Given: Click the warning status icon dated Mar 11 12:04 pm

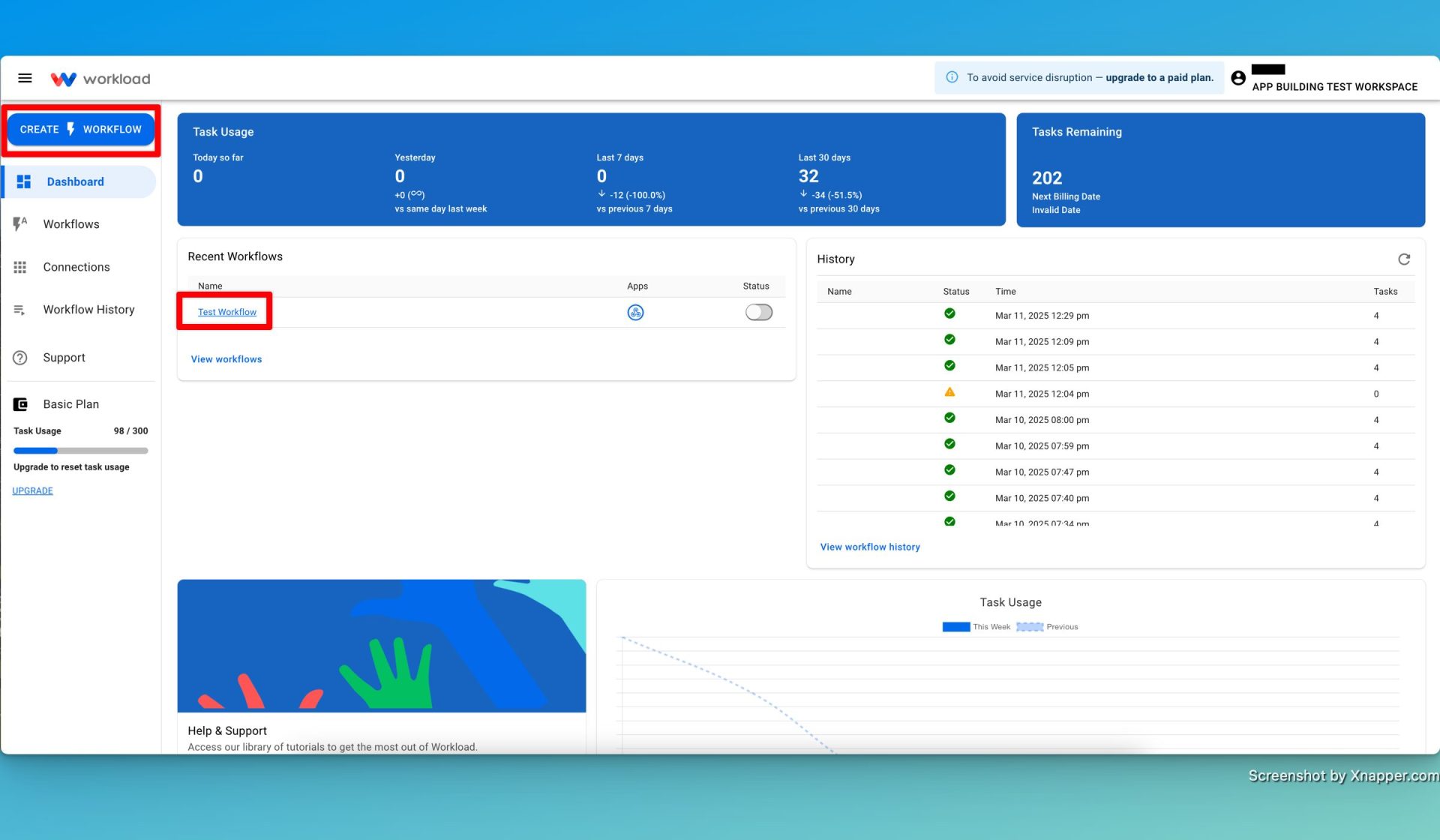Looking at the screenshot, I should click(x=950, y=391).
